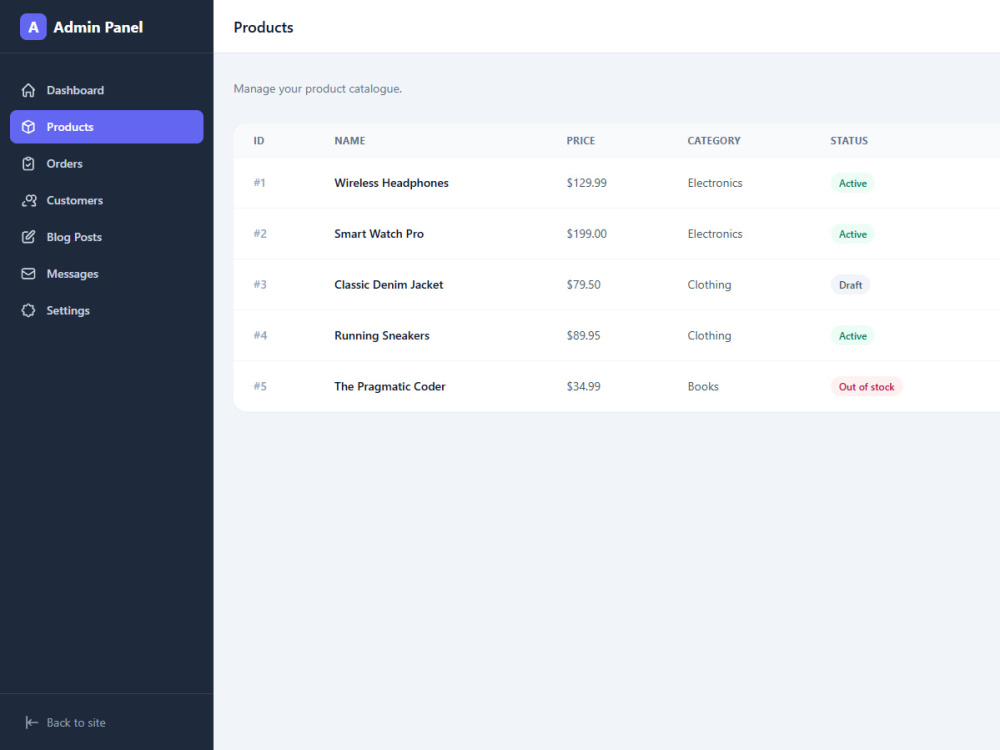The height and width of the screenshot is (750, 1000).
Task: Click Active badge for Wireless Headphones
Action: click(x=852, y=183)
